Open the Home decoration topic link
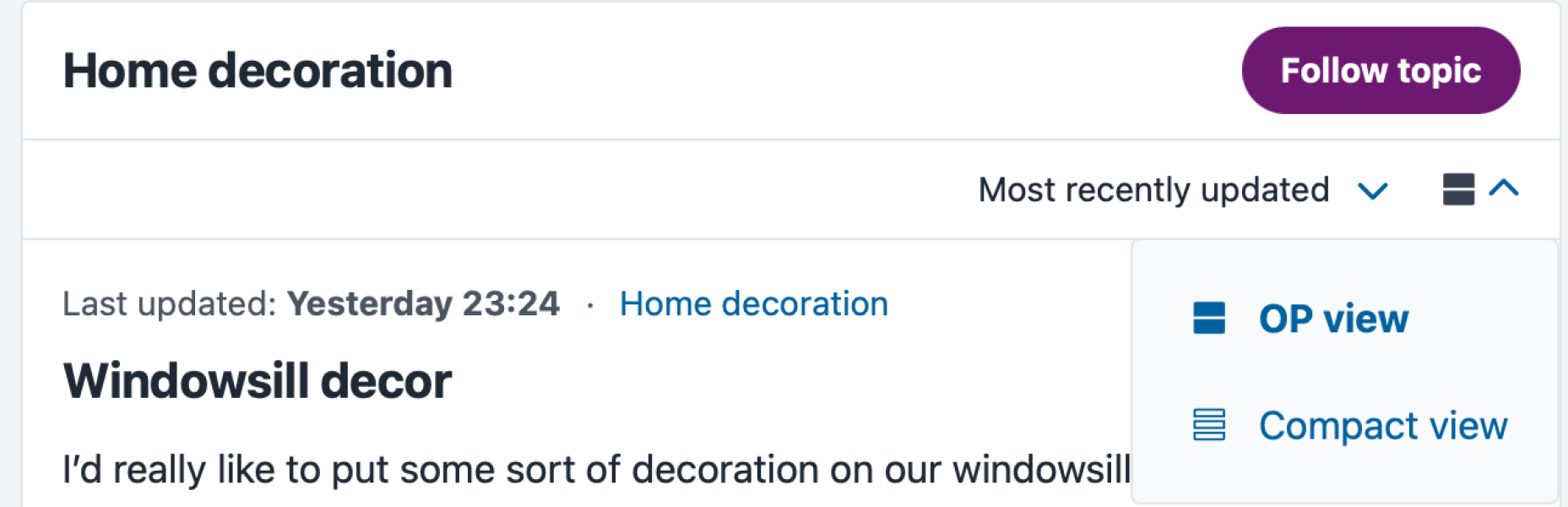The width and height of the screenshot is (1568, 507). click(x=754, y=303)
